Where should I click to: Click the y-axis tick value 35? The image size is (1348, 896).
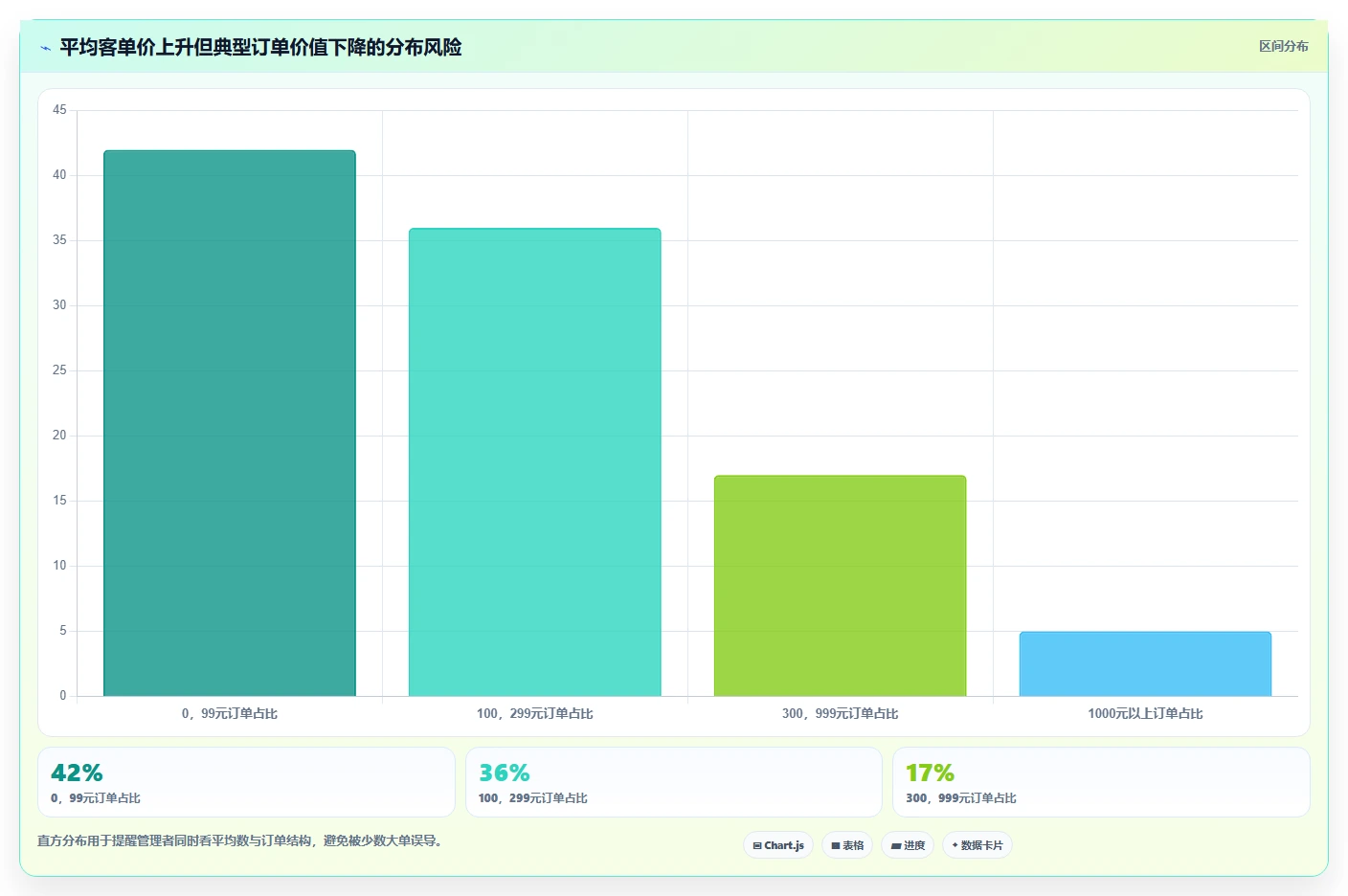click(x=59, y=240)
